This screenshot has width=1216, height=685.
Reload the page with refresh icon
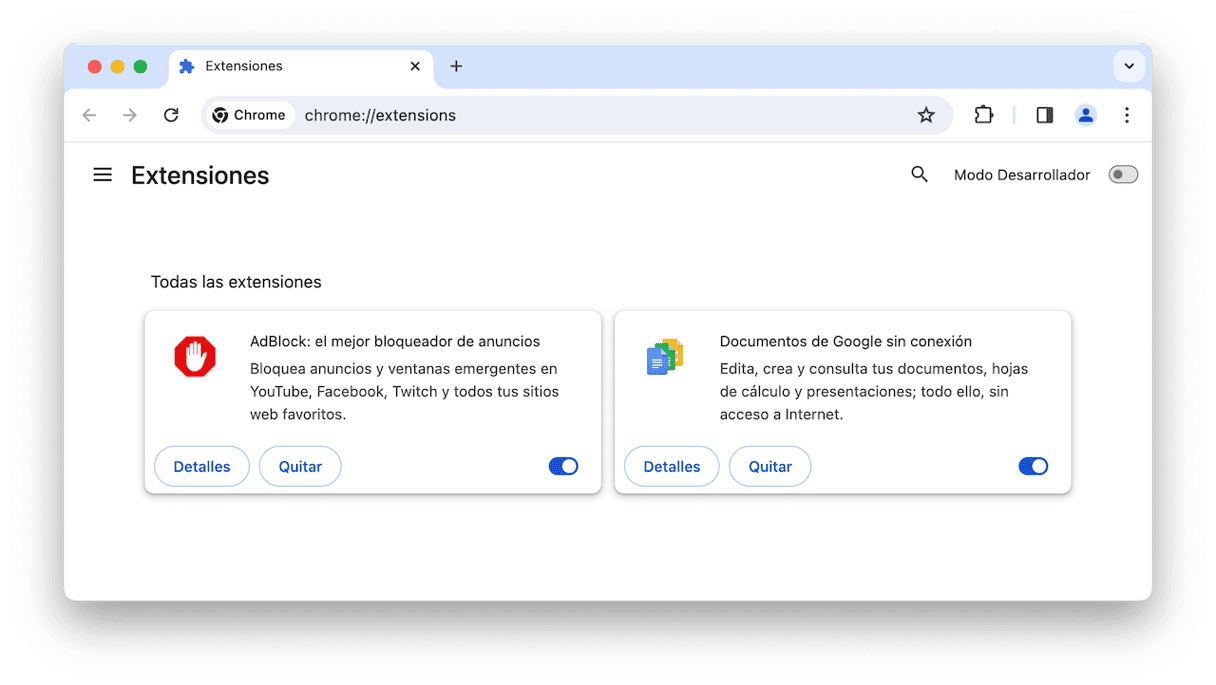171,115
